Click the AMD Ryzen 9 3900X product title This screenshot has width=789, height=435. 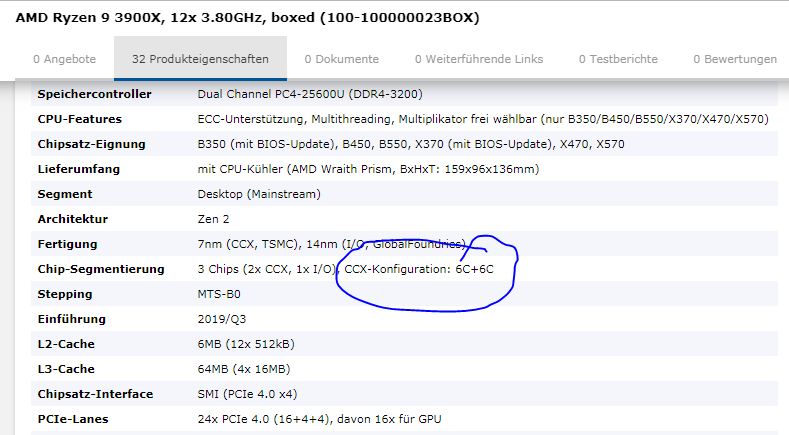[248, 18]
